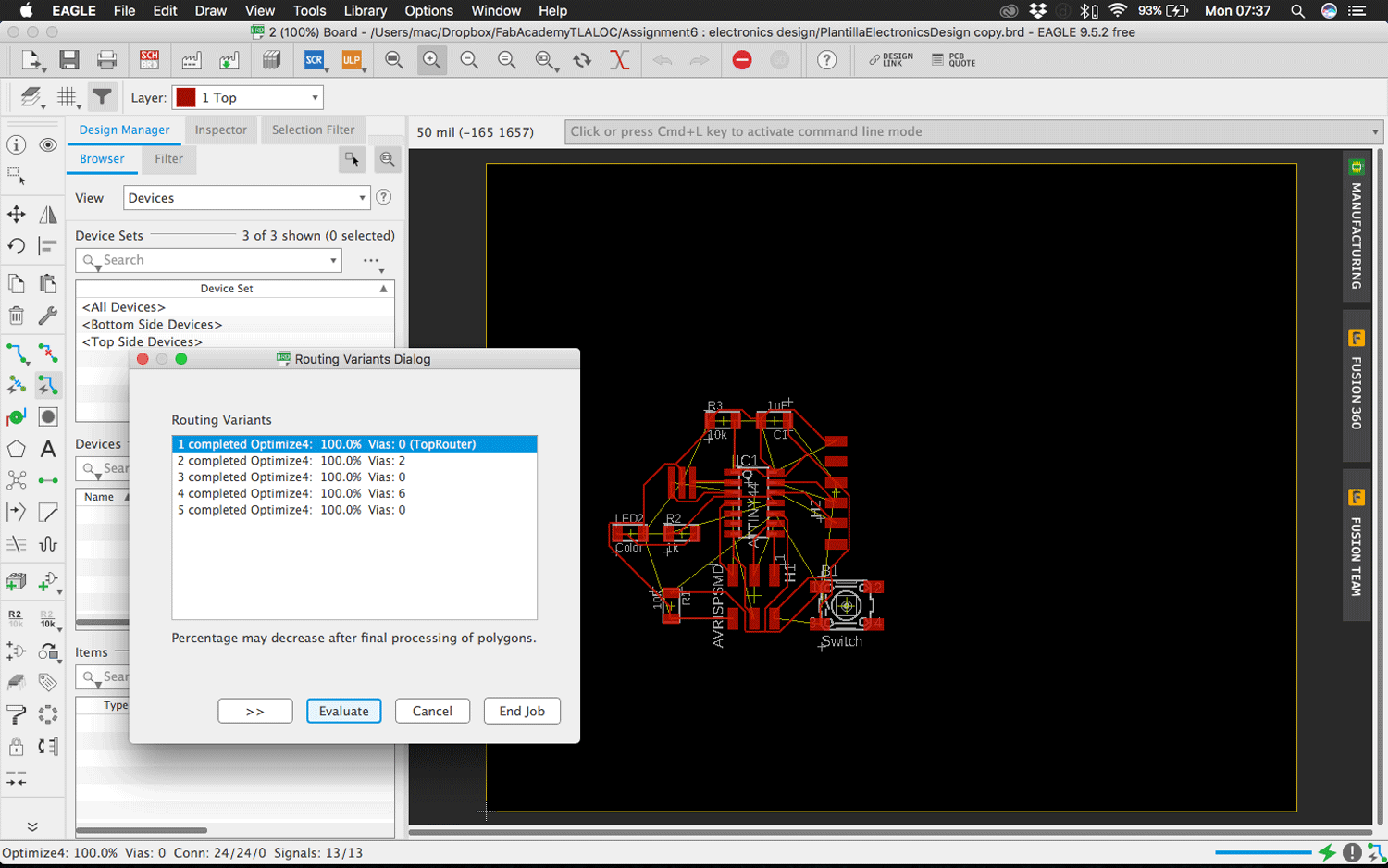Select the Route airwire tool
The image size is (1388, 868).
pyautogui.click(x=17, y=353)
